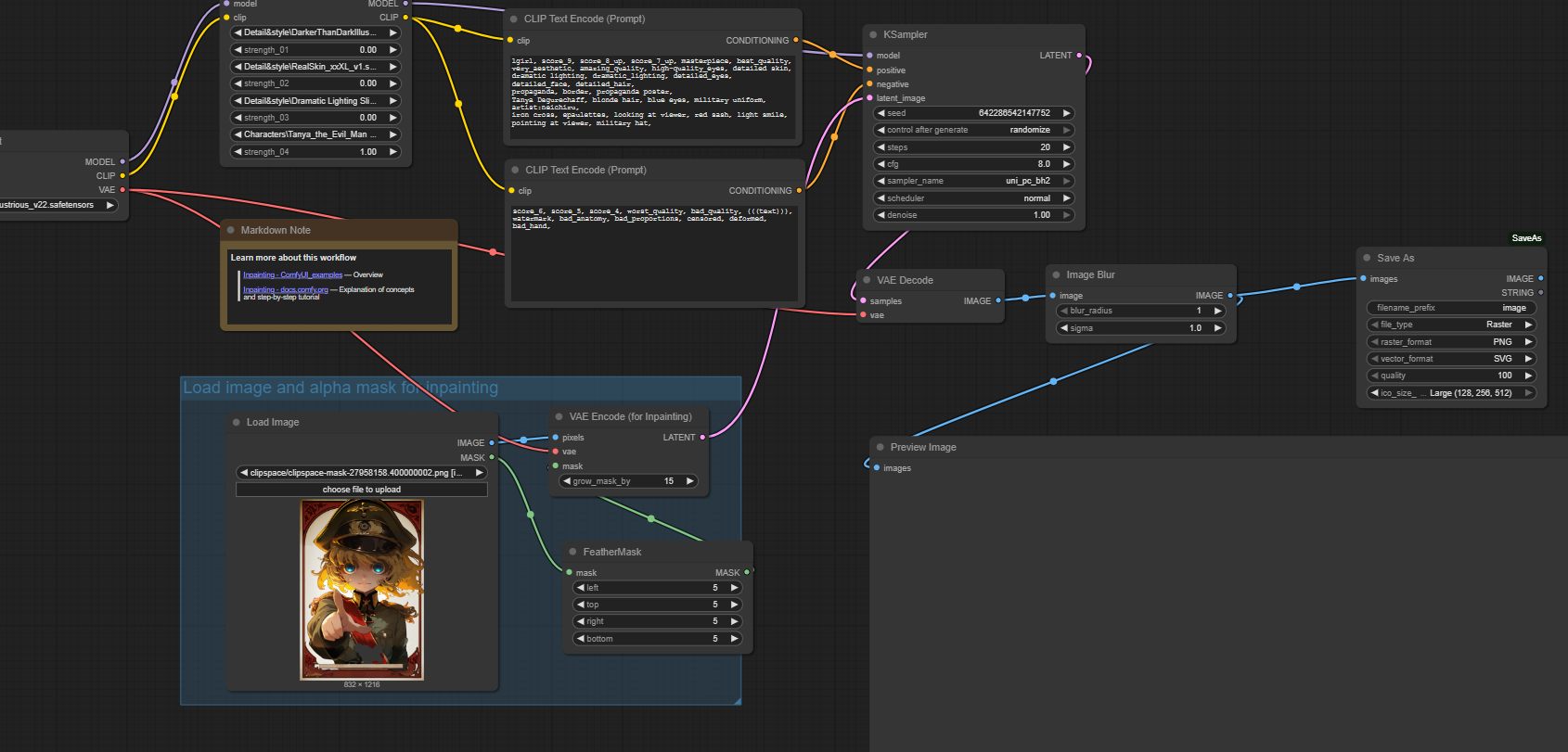Increase the seed value with the right arrow
Screen dimensions: 1568x752
click(1066, 113)
